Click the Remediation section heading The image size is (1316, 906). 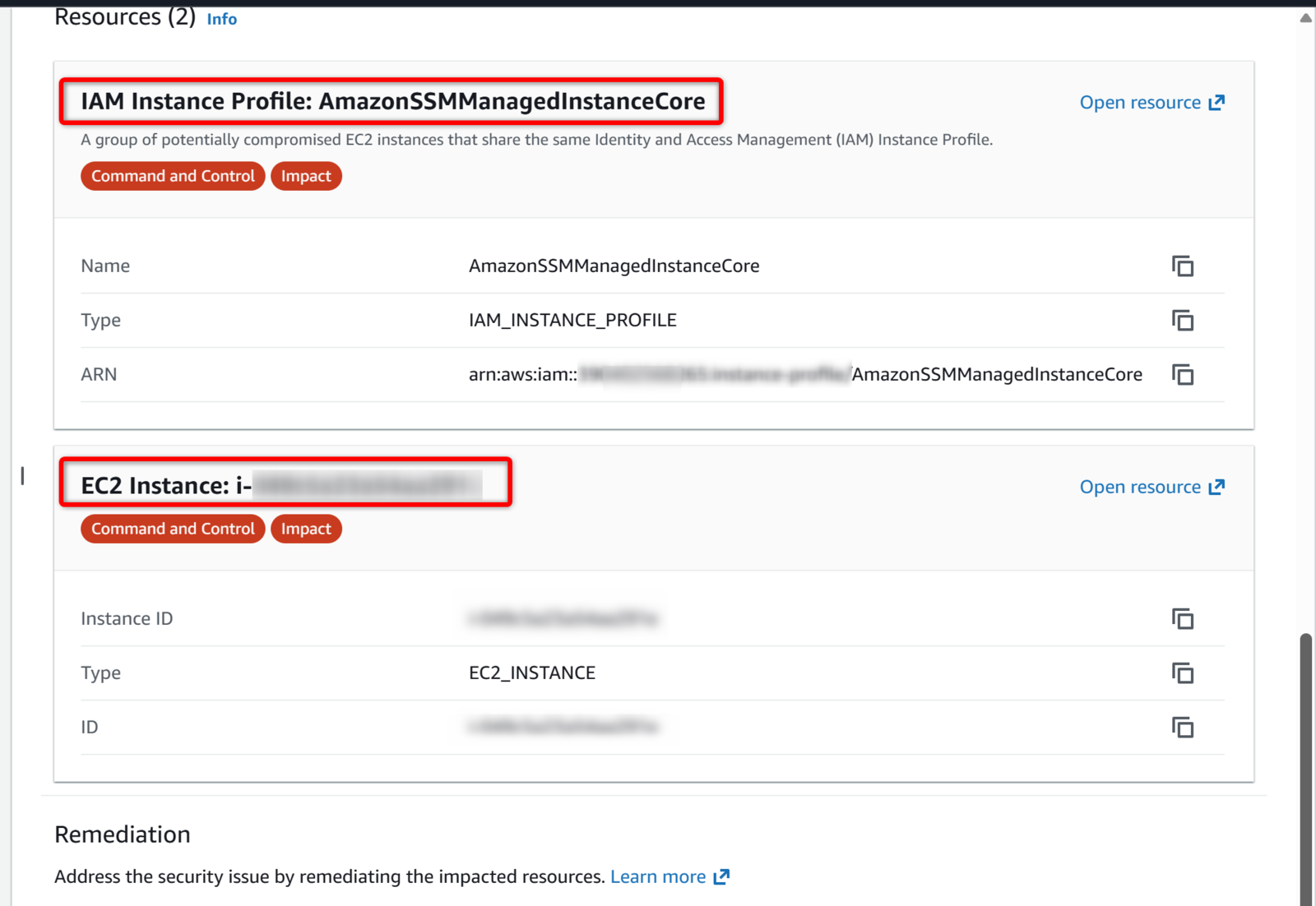pyautogui.click(x=123, y=834)
